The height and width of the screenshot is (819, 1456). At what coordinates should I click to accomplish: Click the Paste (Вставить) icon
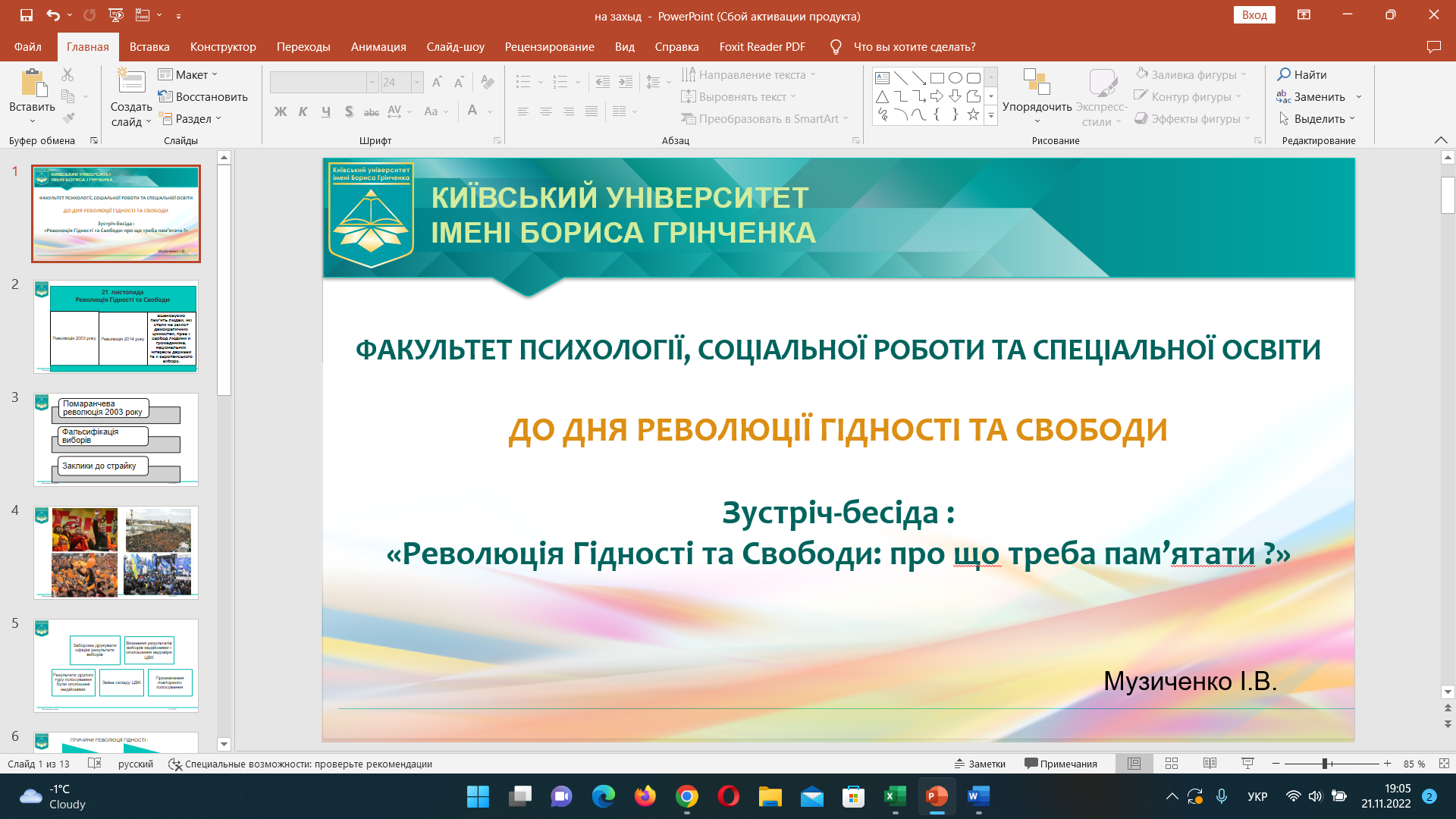(x=32, y=83)
